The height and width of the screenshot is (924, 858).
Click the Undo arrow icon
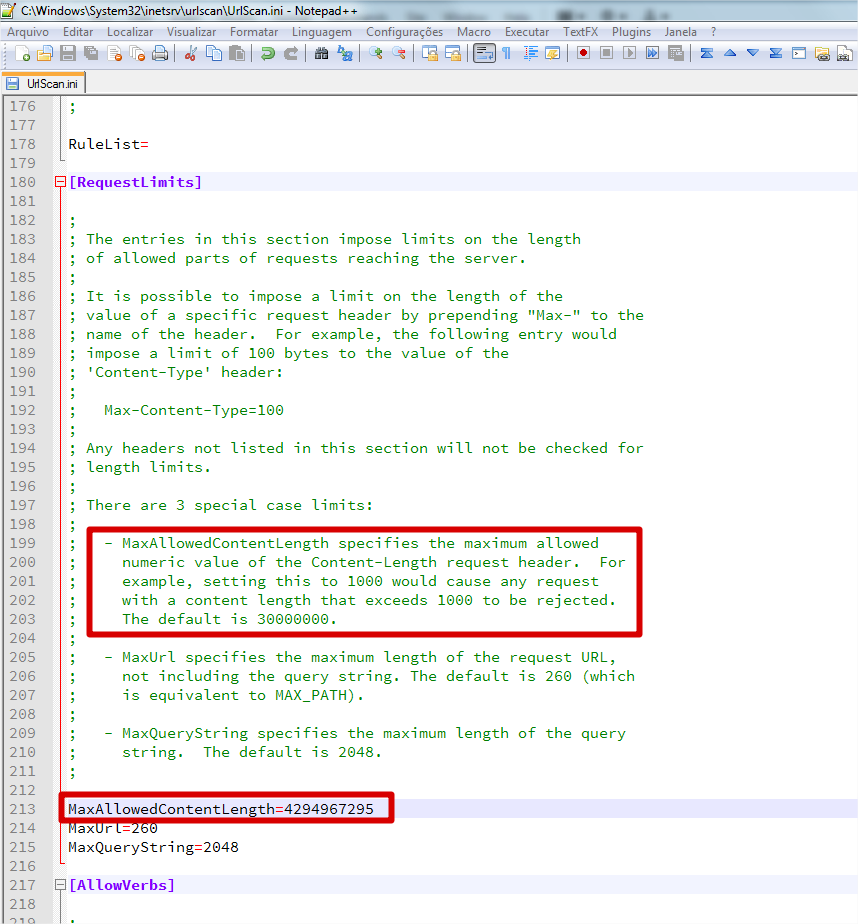click(268, 53)
